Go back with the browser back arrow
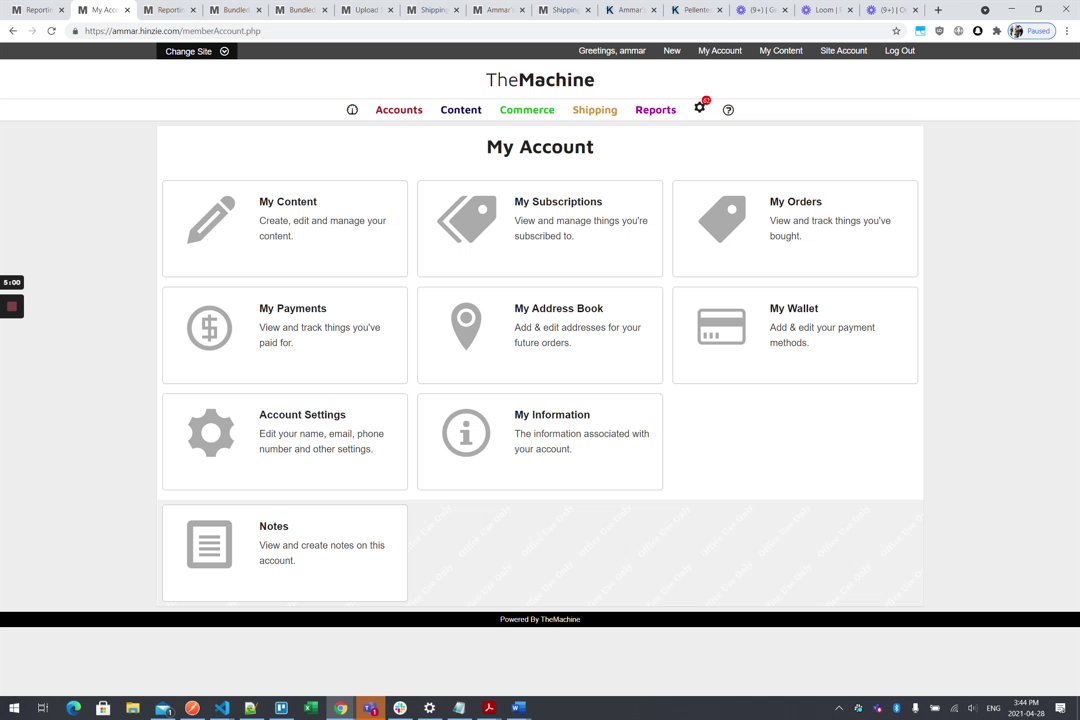 (x=13, y=31)
